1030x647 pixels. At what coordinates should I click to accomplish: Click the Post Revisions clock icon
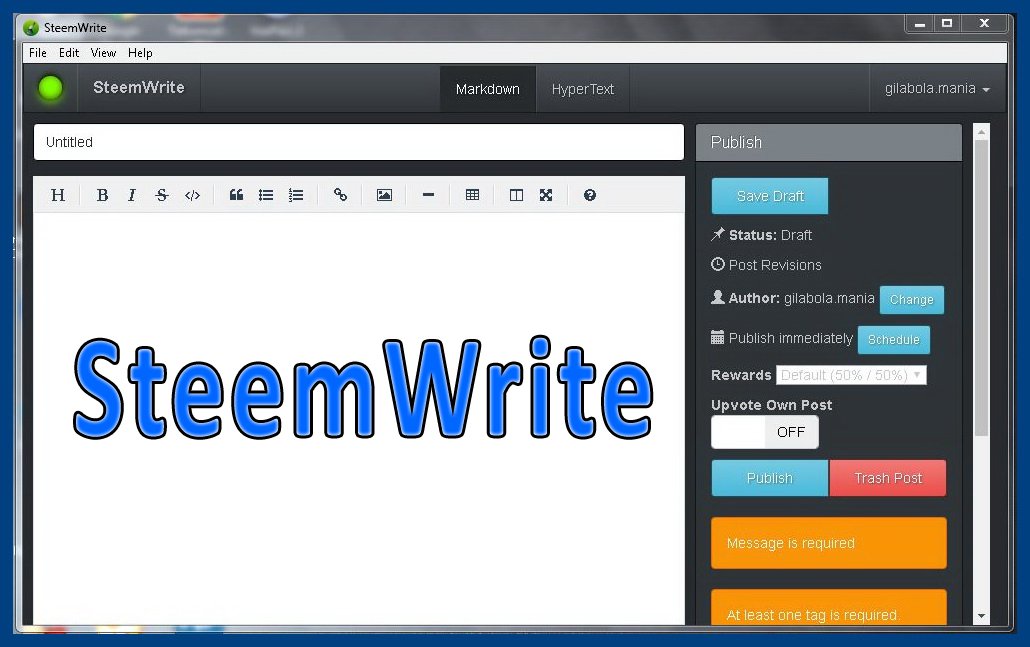pyautogui.click(x=718, y=264)
